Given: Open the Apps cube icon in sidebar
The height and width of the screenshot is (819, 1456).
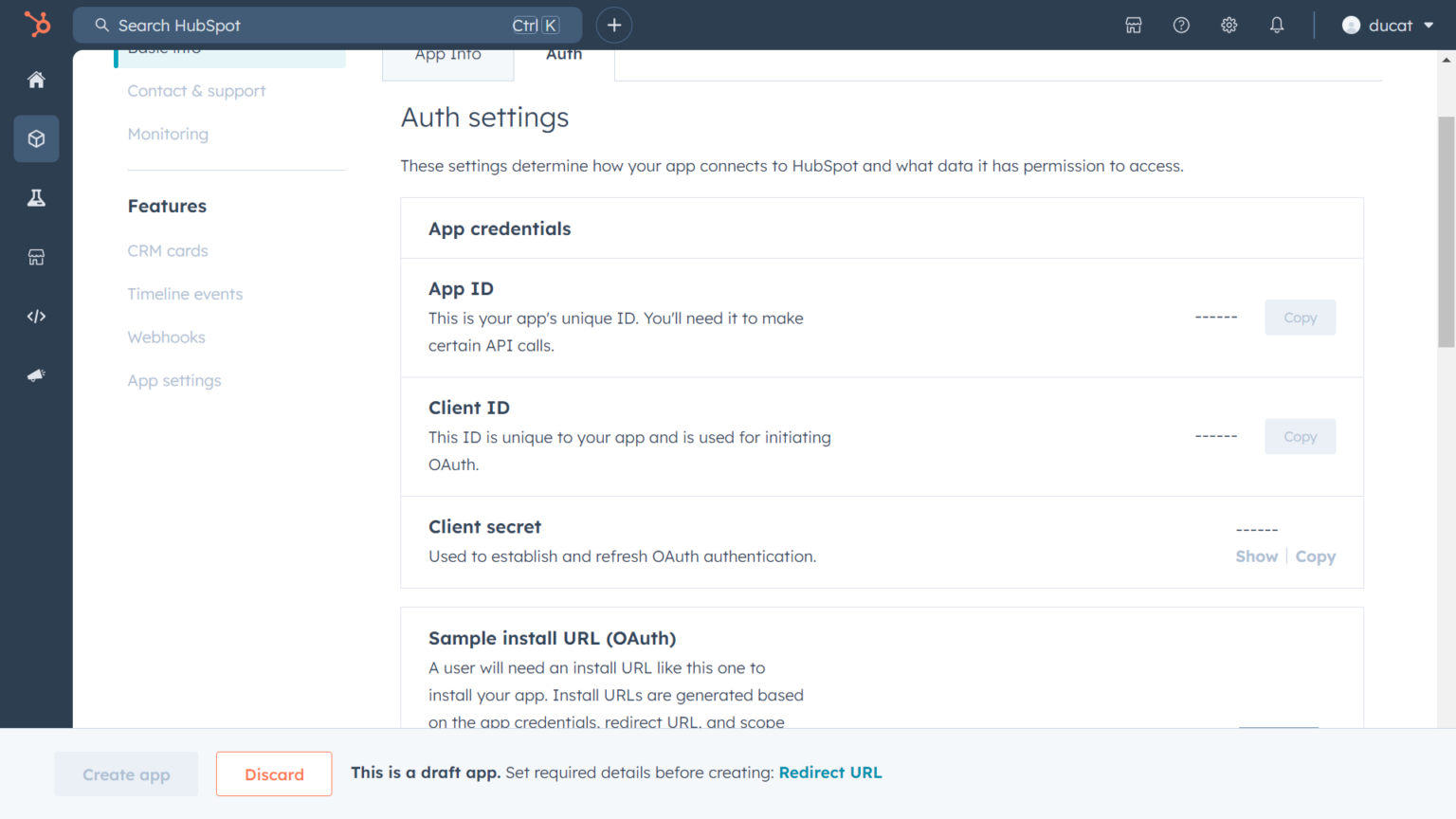Looking at the screenshot, I should pyautogui.click(x=36, y=139).
